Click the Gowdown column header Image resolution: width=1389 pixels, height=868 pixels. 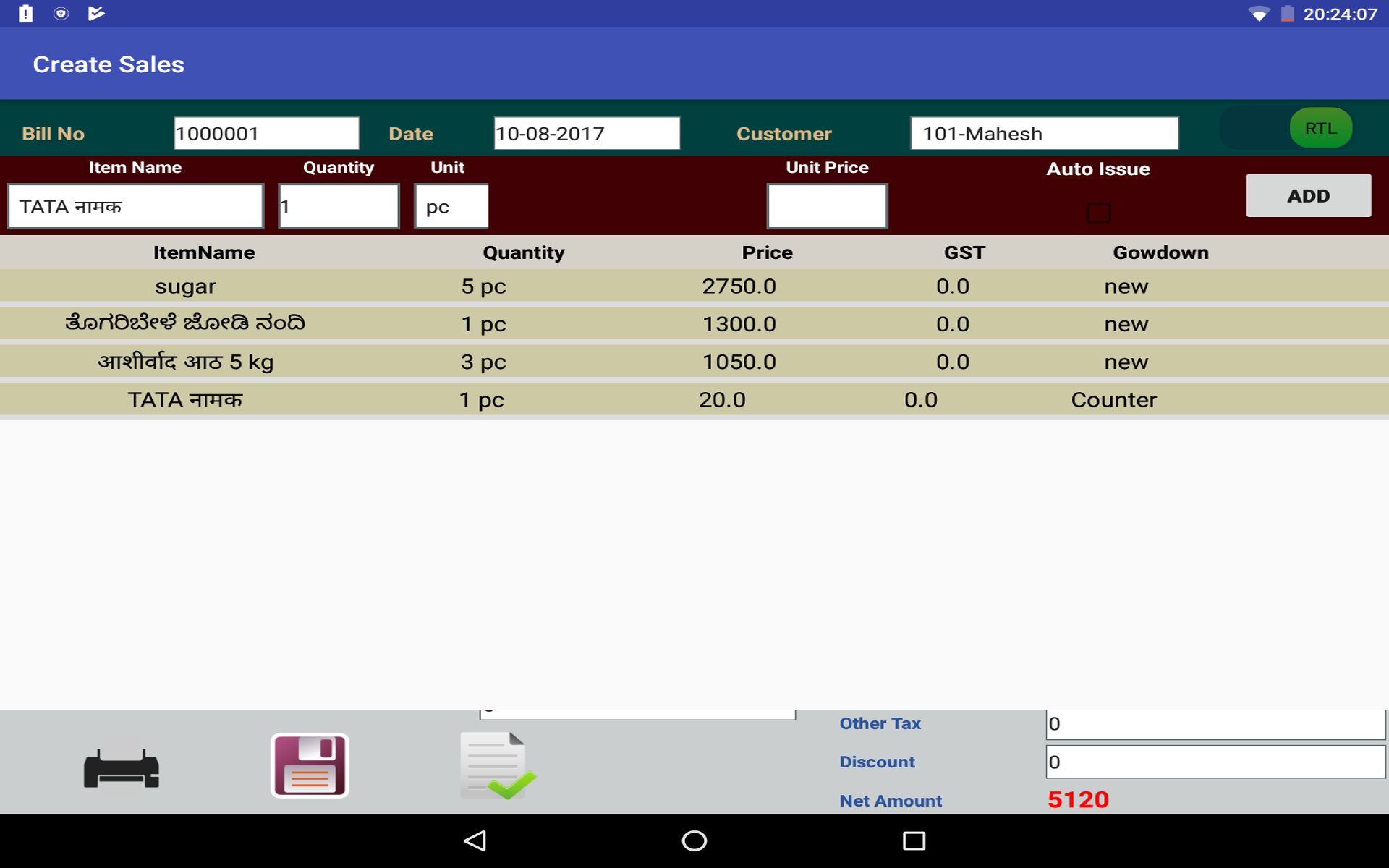pos(1160,252)
